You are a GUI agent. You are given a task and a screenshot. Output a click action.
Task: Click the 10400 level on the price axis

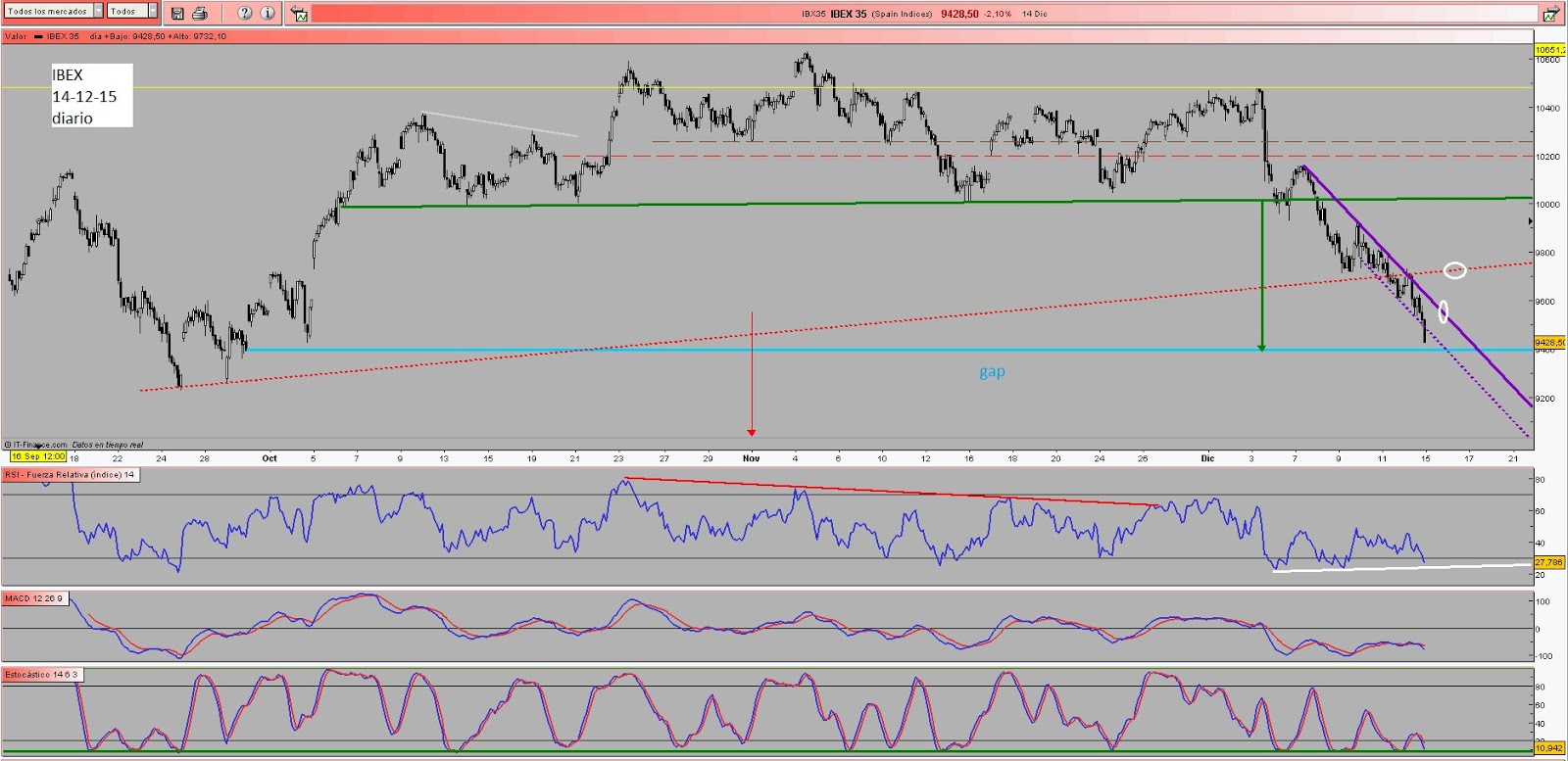[x=1548, y=109]
